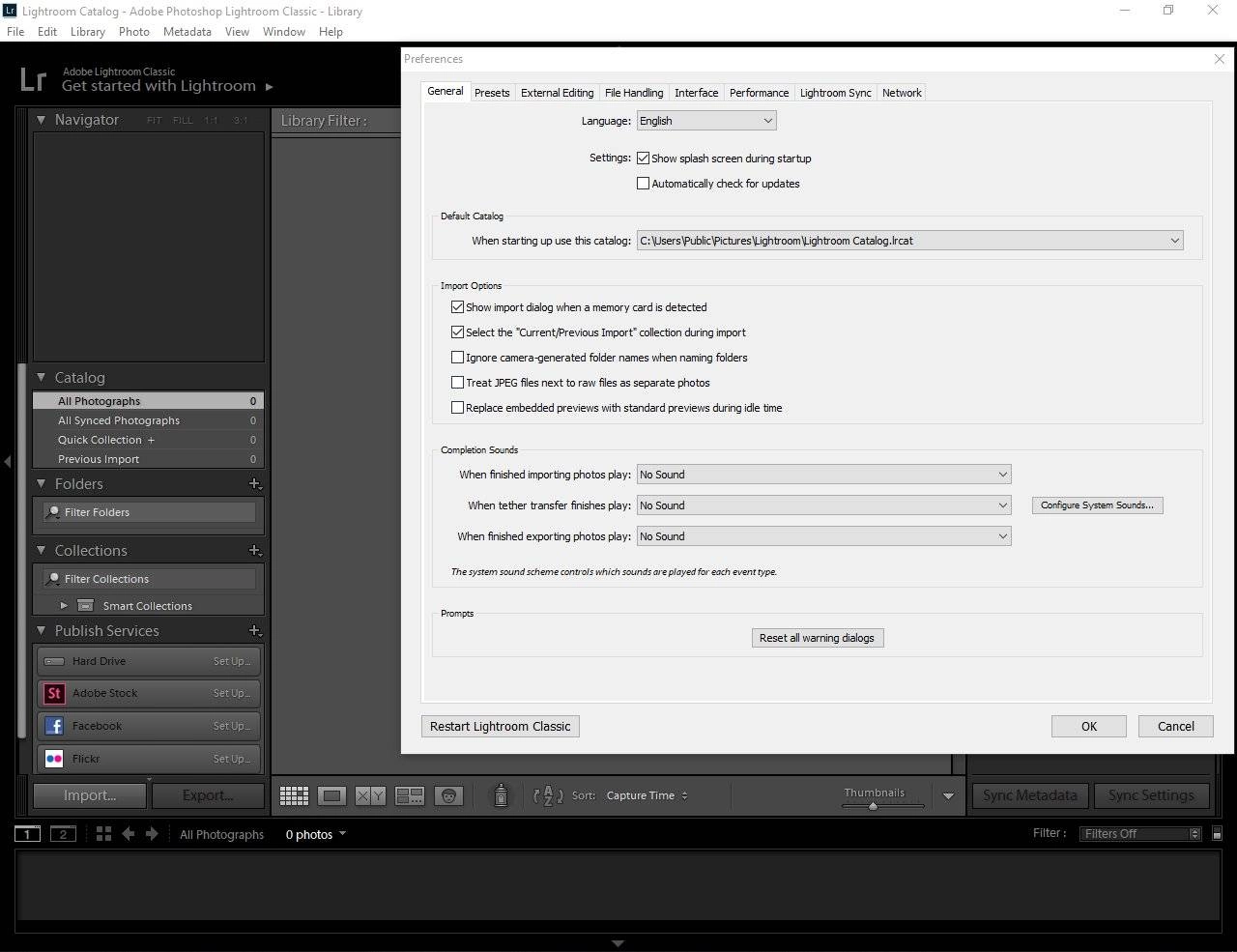Confirm preferences with OK
The image size is (1237, 952).
(x=1089, y=726)
